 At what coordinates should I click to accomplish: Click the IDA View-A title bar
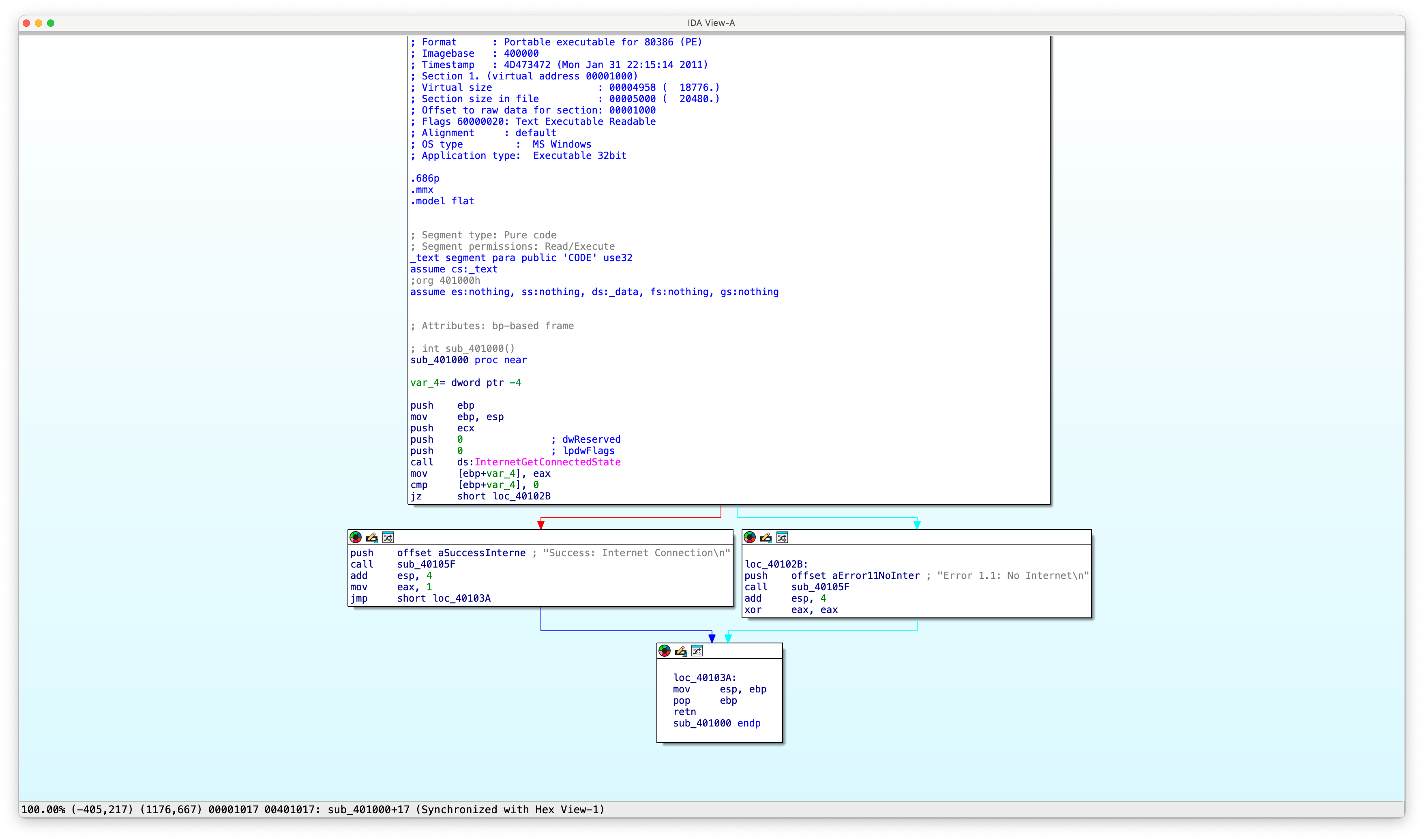(x=712, y=23)
